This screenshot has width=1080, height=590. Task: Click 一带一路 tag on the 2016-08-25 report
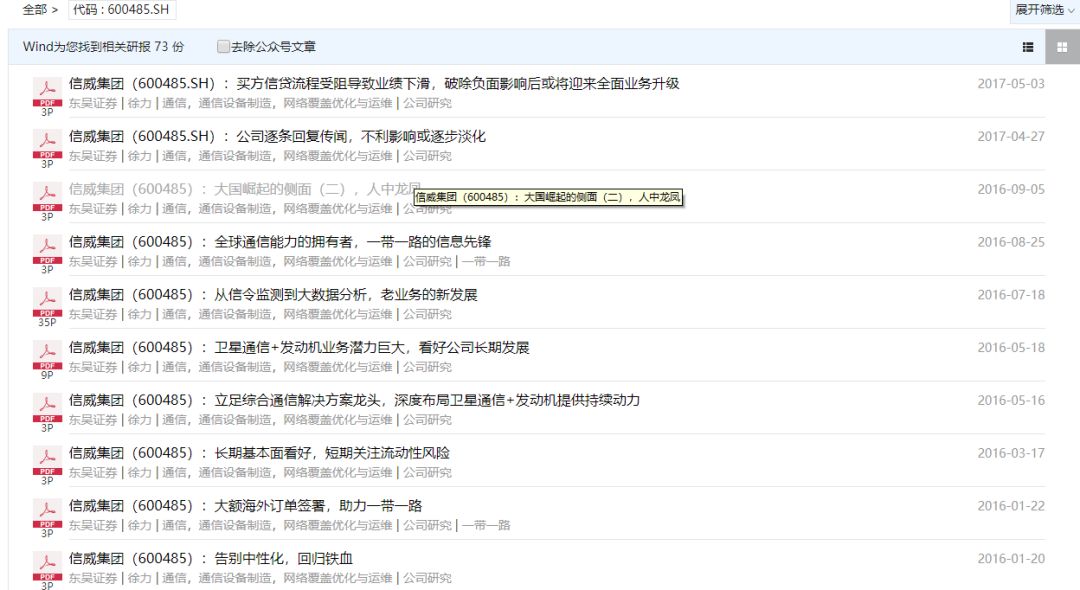(486, 262)
